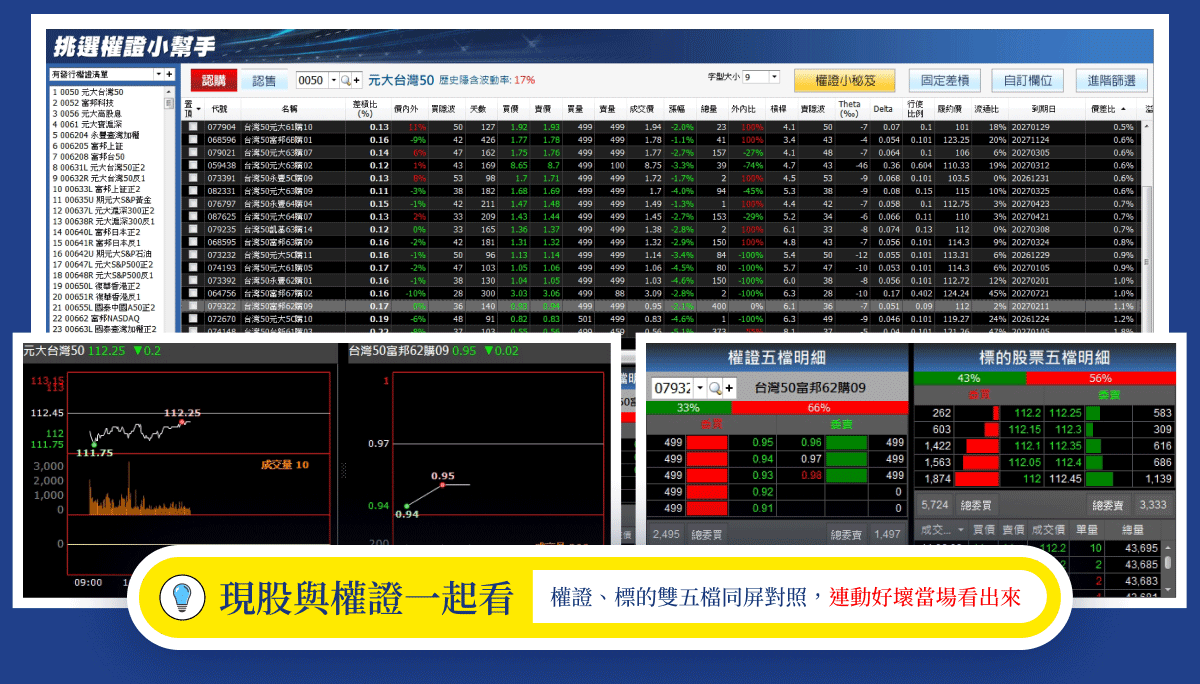Tick the pin checkbox for warrant 059438
Viewport: 1200px width, 684px height.
[193, 165]
